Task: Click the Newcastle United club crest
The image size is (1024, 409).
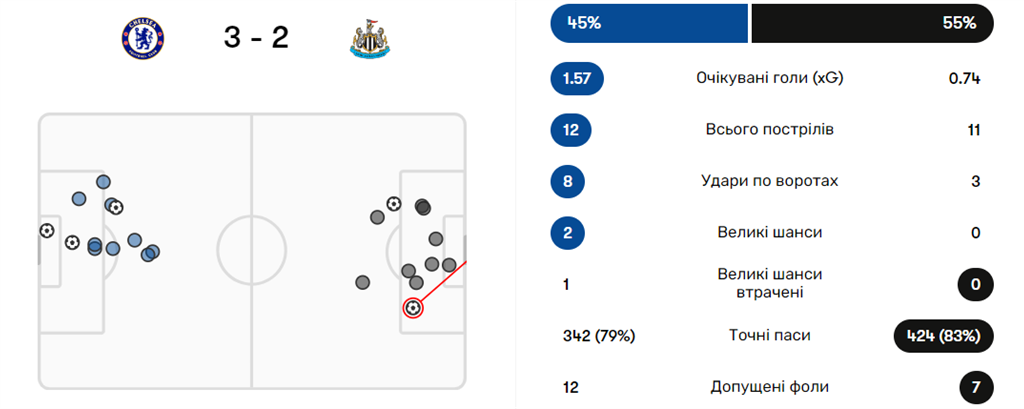Action: click(370, 37)
